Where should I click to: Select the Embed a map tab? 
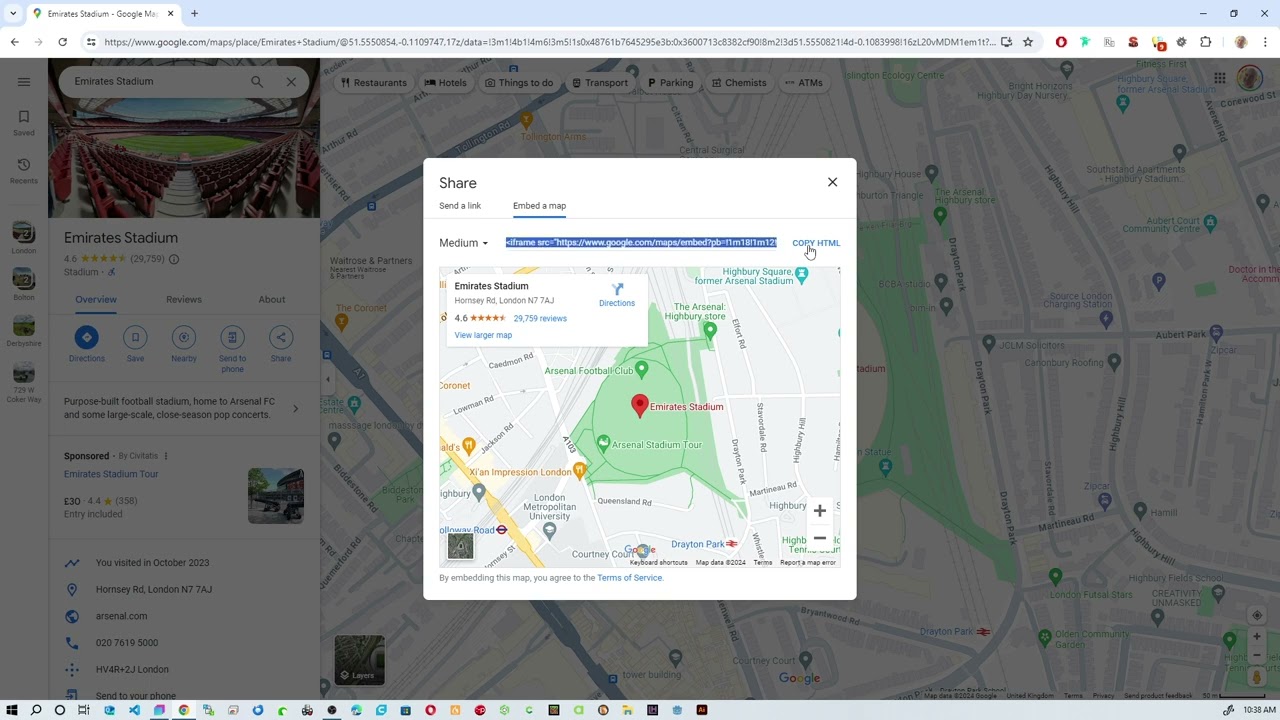coord(539,206)
